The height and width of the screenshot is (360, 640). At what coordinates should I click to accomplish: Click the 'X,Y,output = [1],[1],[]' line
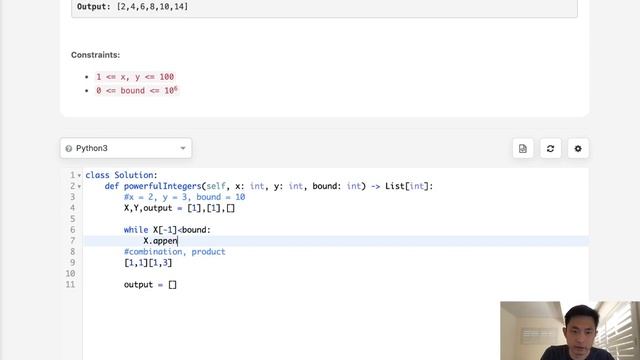point(179,208)
